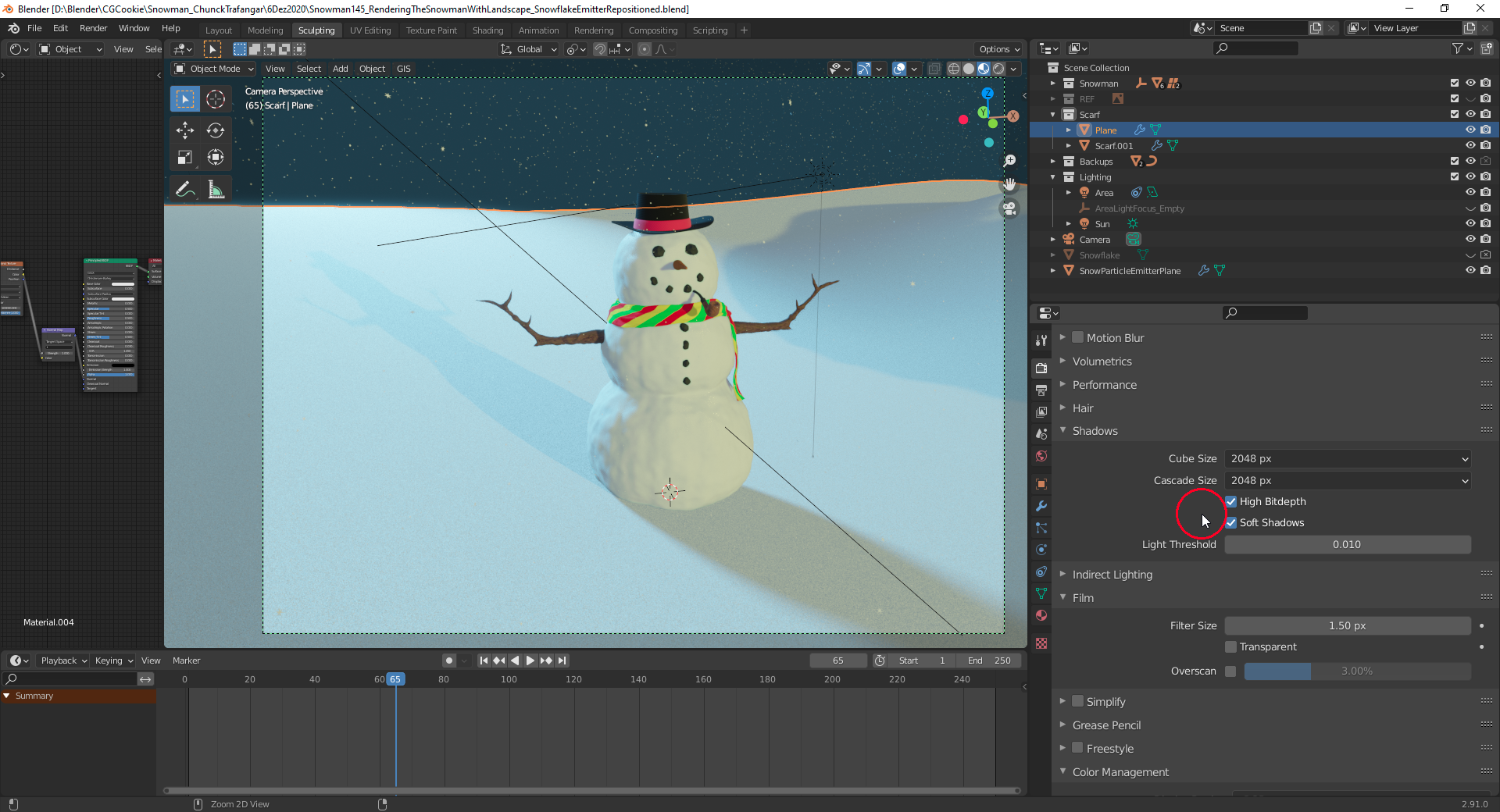This screenshot has height=812, width=1500.
Task: Open the Modifier Properties wrench tab
Action: 1041,507
